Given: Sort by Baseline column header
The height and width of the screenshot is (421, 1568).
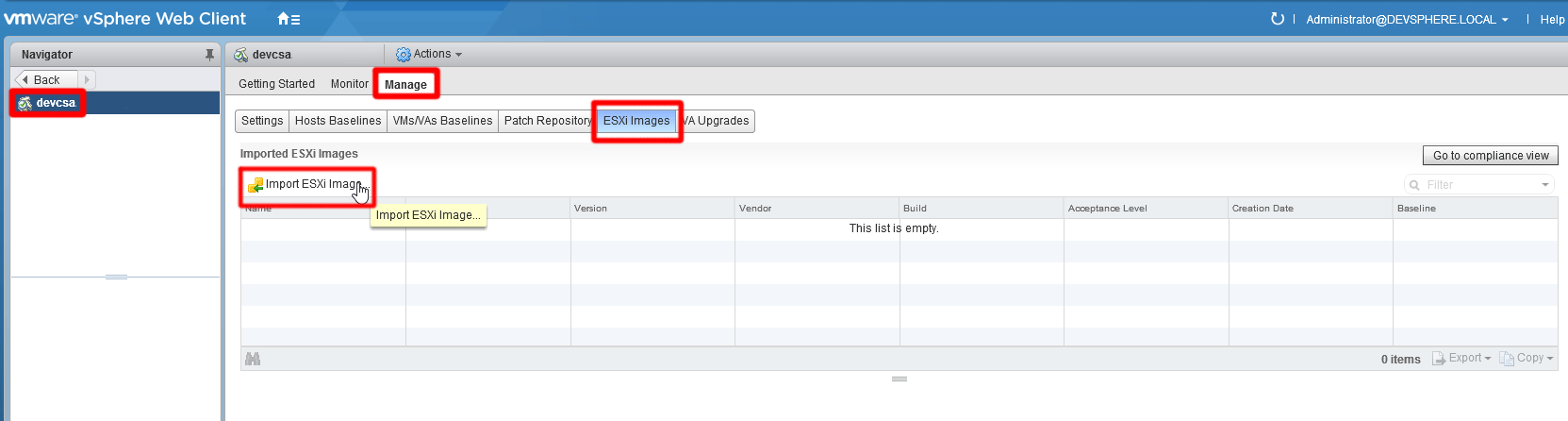Looking at the screenshot, I should point(1476,209).
